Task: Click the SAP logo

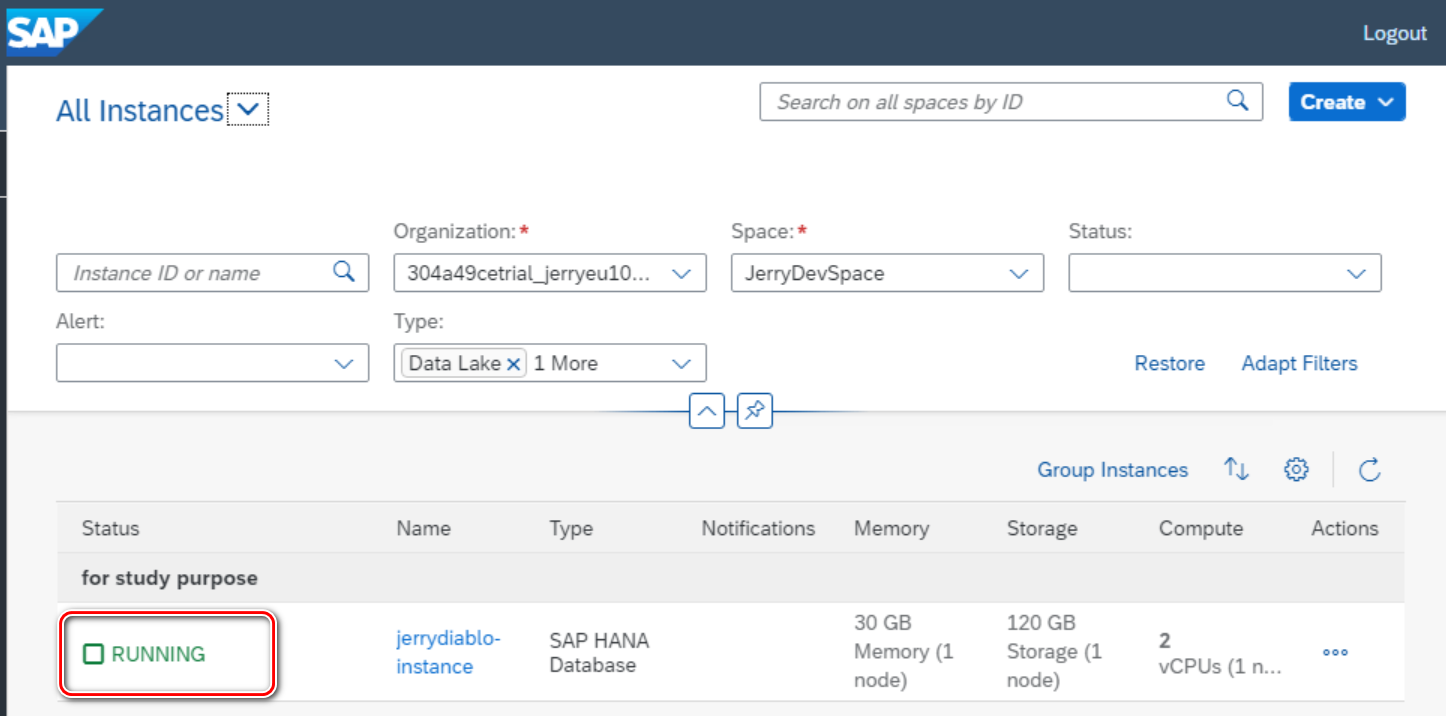Action: click(x=50, y=32)
